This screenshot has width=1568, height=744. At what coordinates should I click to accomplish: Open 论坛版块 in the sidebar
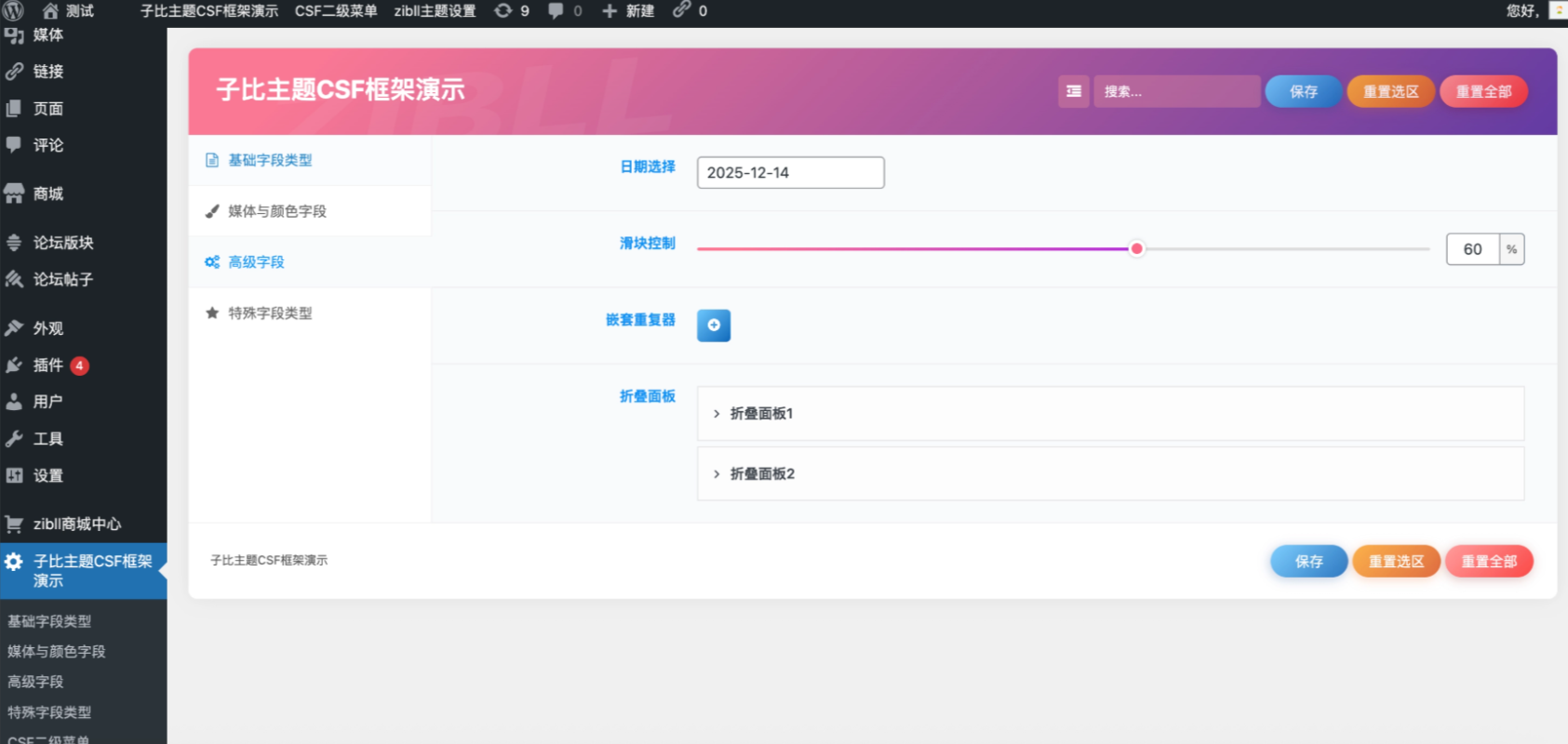(83, 243)
